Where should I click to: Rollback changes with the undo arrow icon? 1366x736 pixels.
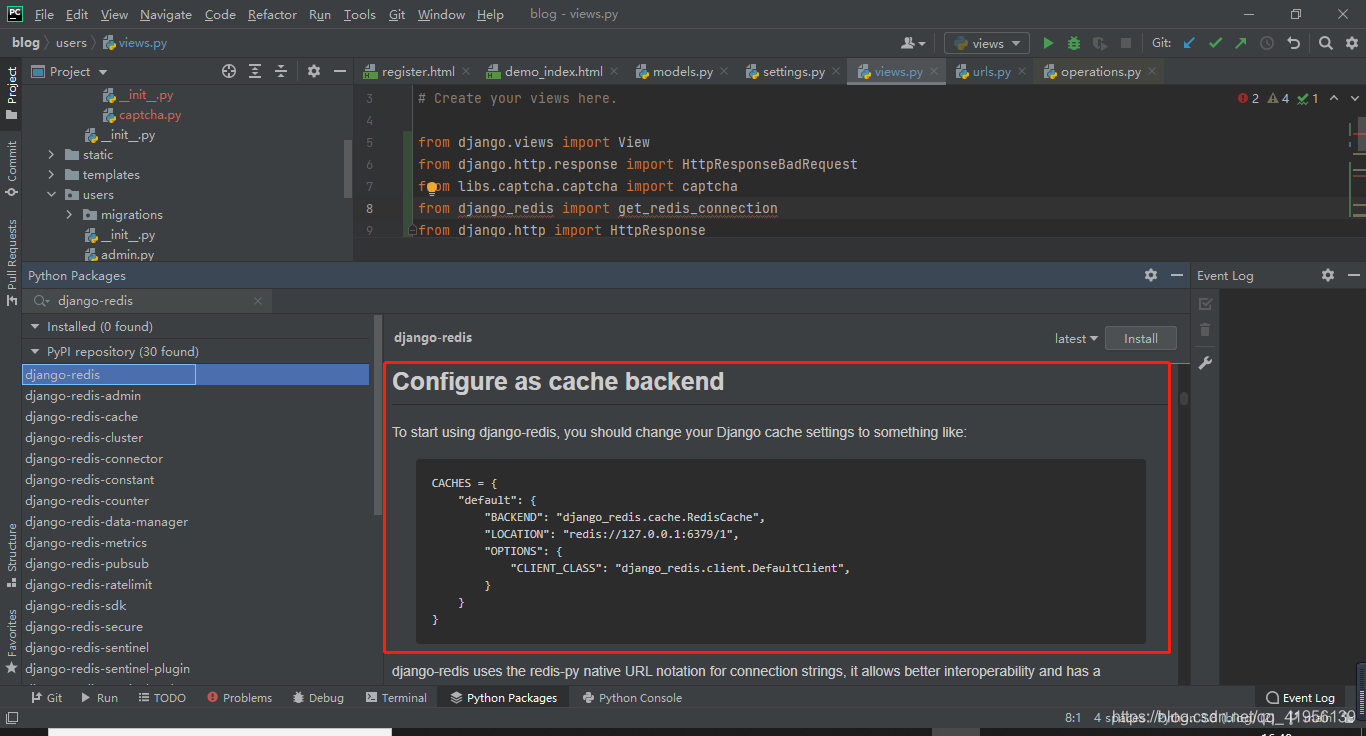tap(1293, 43)
